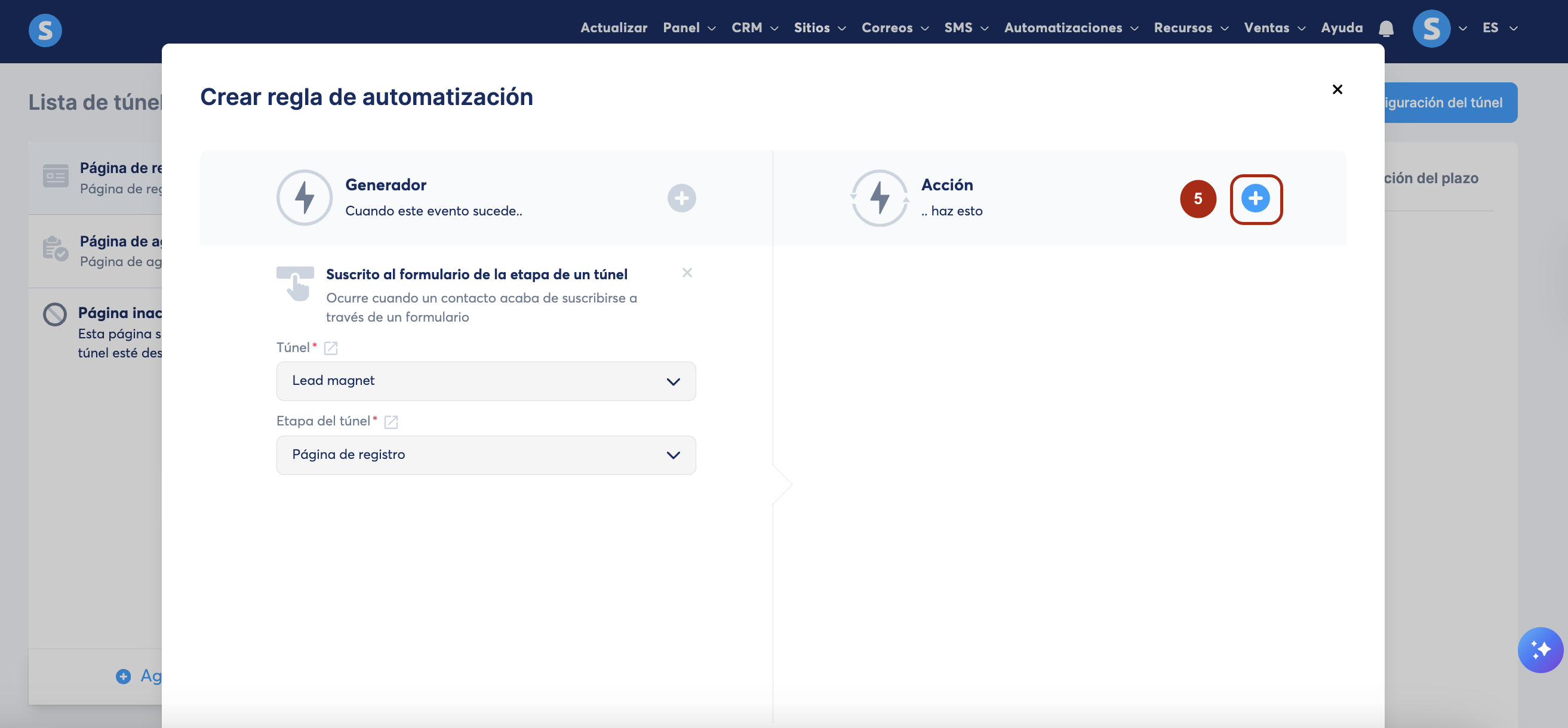Click the Systeme logo in top-left corner
1568x728 pixels.
click(x=45, y=30)
